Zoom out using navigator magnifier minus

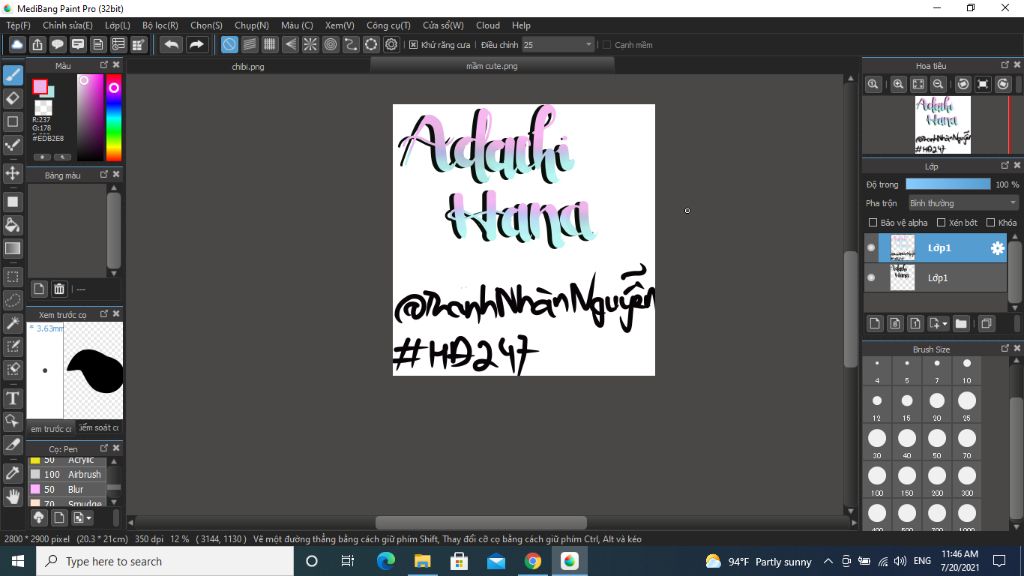[x=938, y=84]
